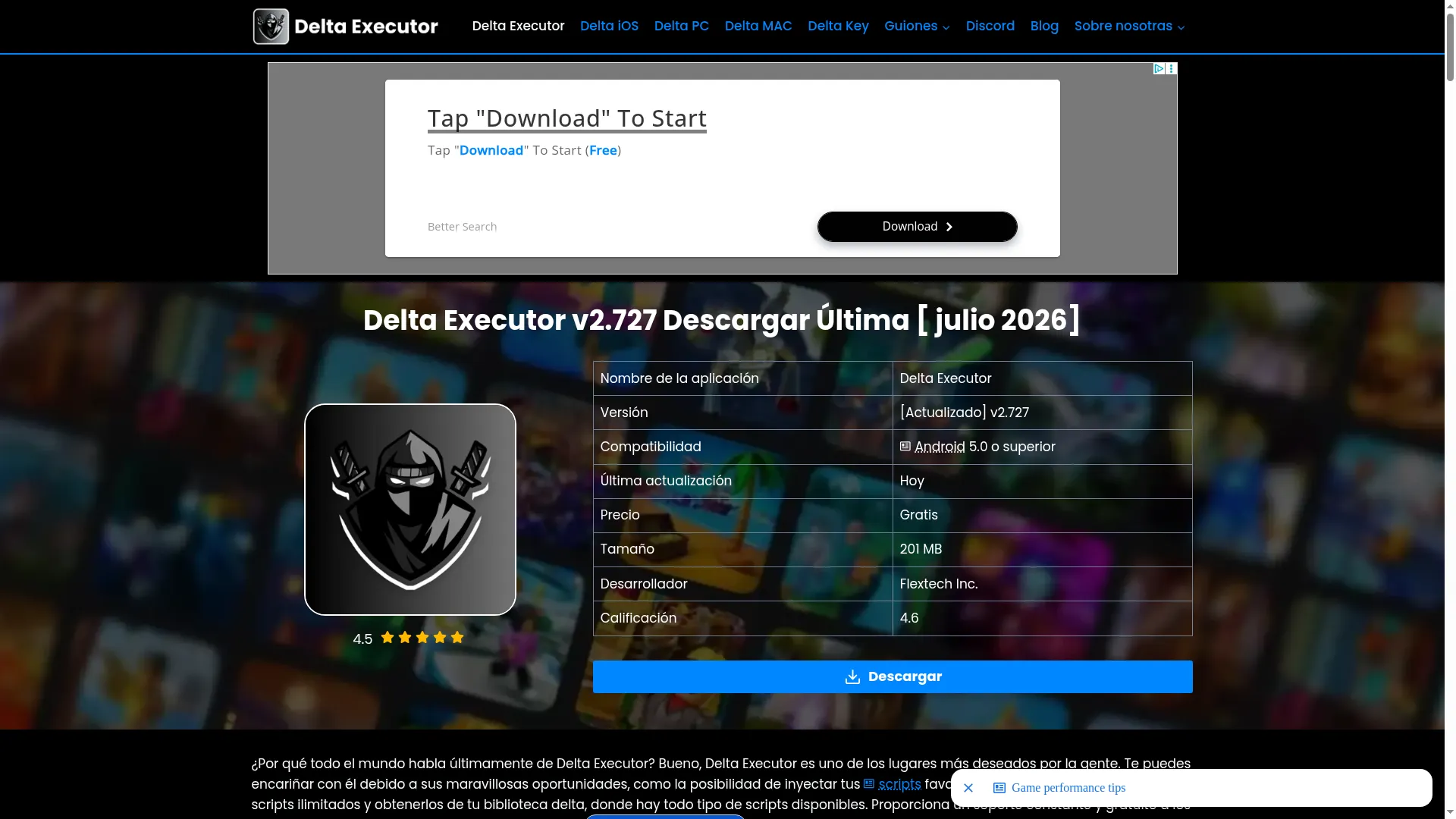The width and height of the screenshot is (1456, 819).
Task: Click the download arrow icon in Descargar button
Action: [852, 677]
